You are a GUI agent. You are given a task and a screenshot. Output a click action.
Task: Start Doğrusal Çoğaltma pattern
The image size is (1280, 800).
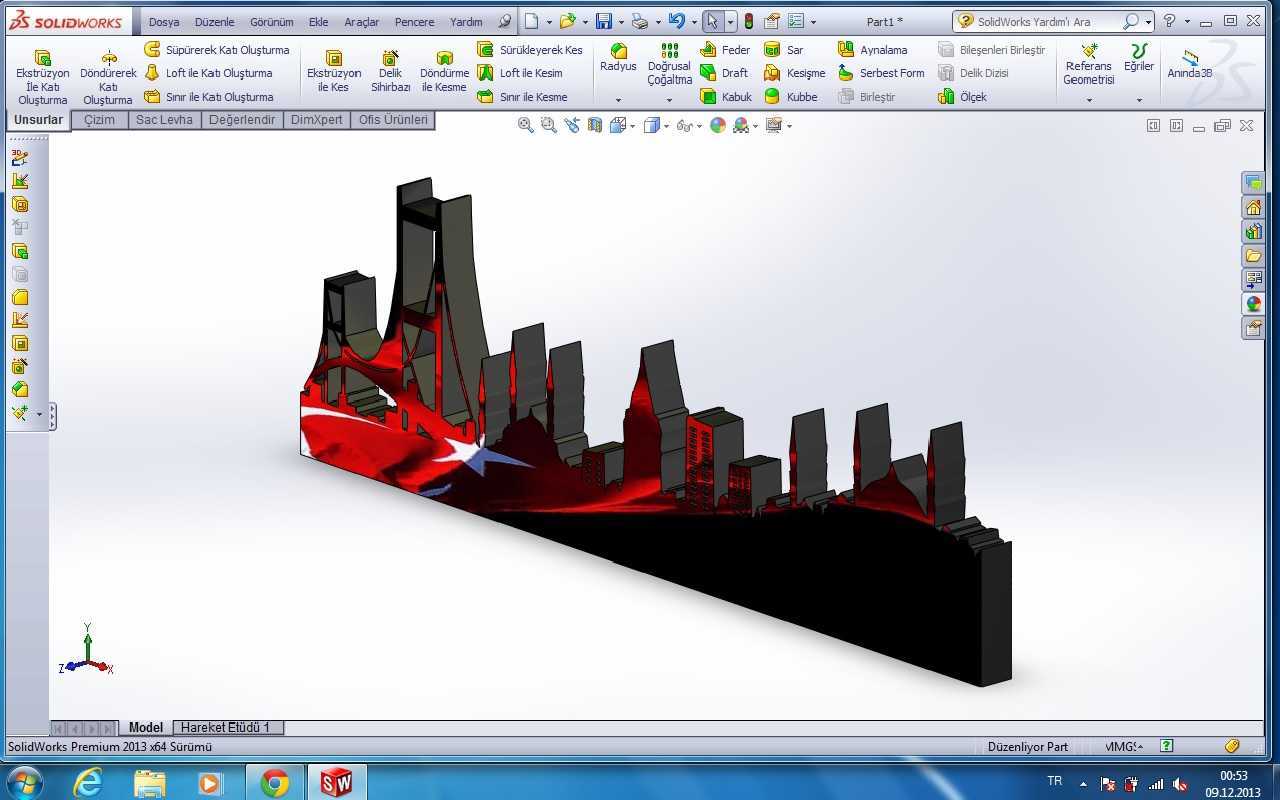point(669,64)
